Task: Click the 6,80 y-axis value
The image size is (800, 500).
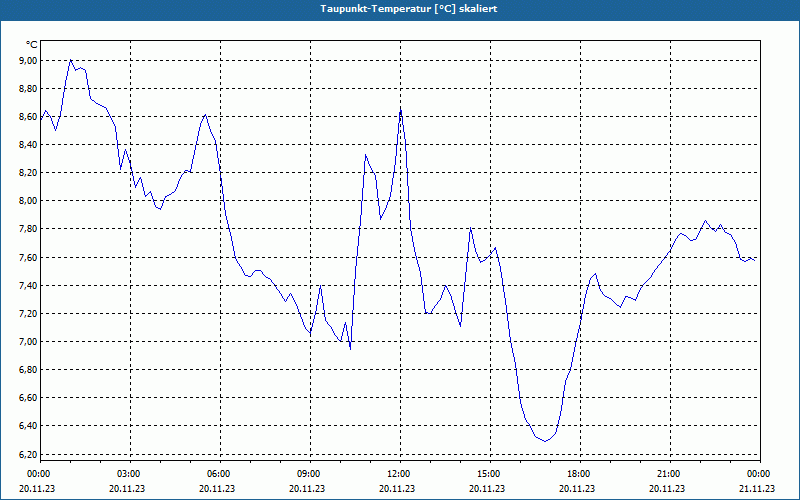Action: pyautogui.click(x=29, y=370)
